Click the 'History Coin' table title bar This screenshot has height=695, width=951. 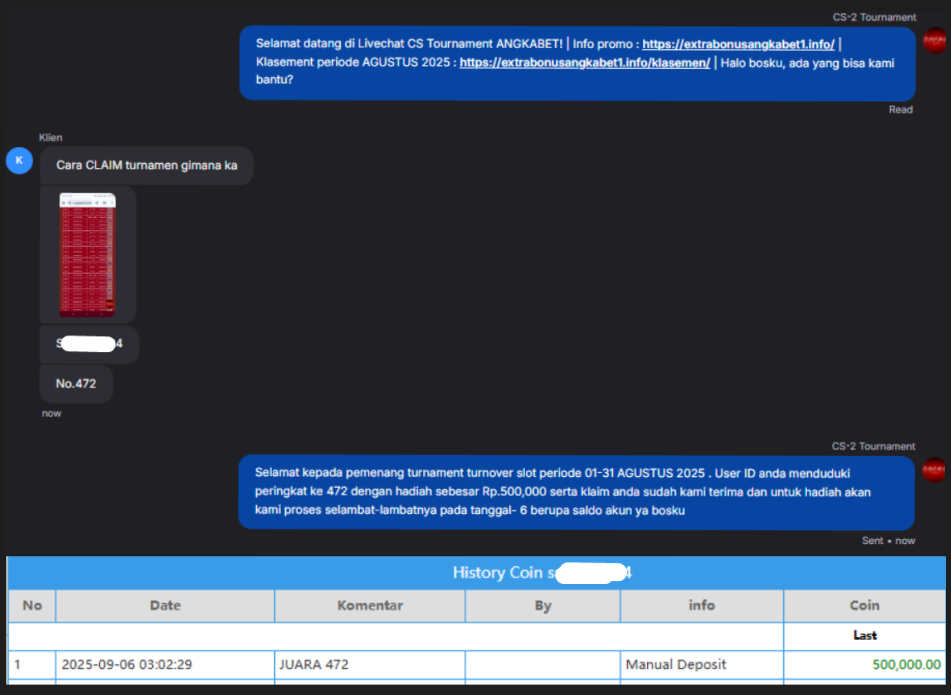tap(476, 572)
